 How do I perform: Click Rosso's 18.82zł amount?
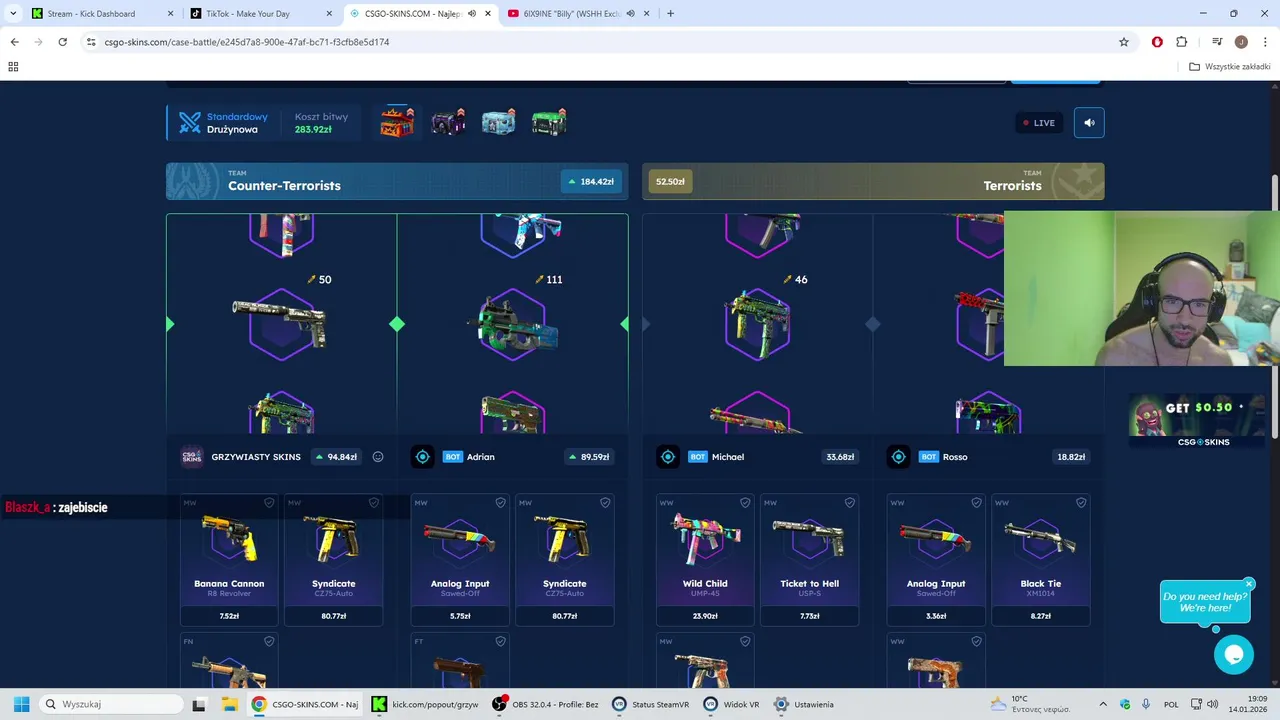coord(1071,457)
